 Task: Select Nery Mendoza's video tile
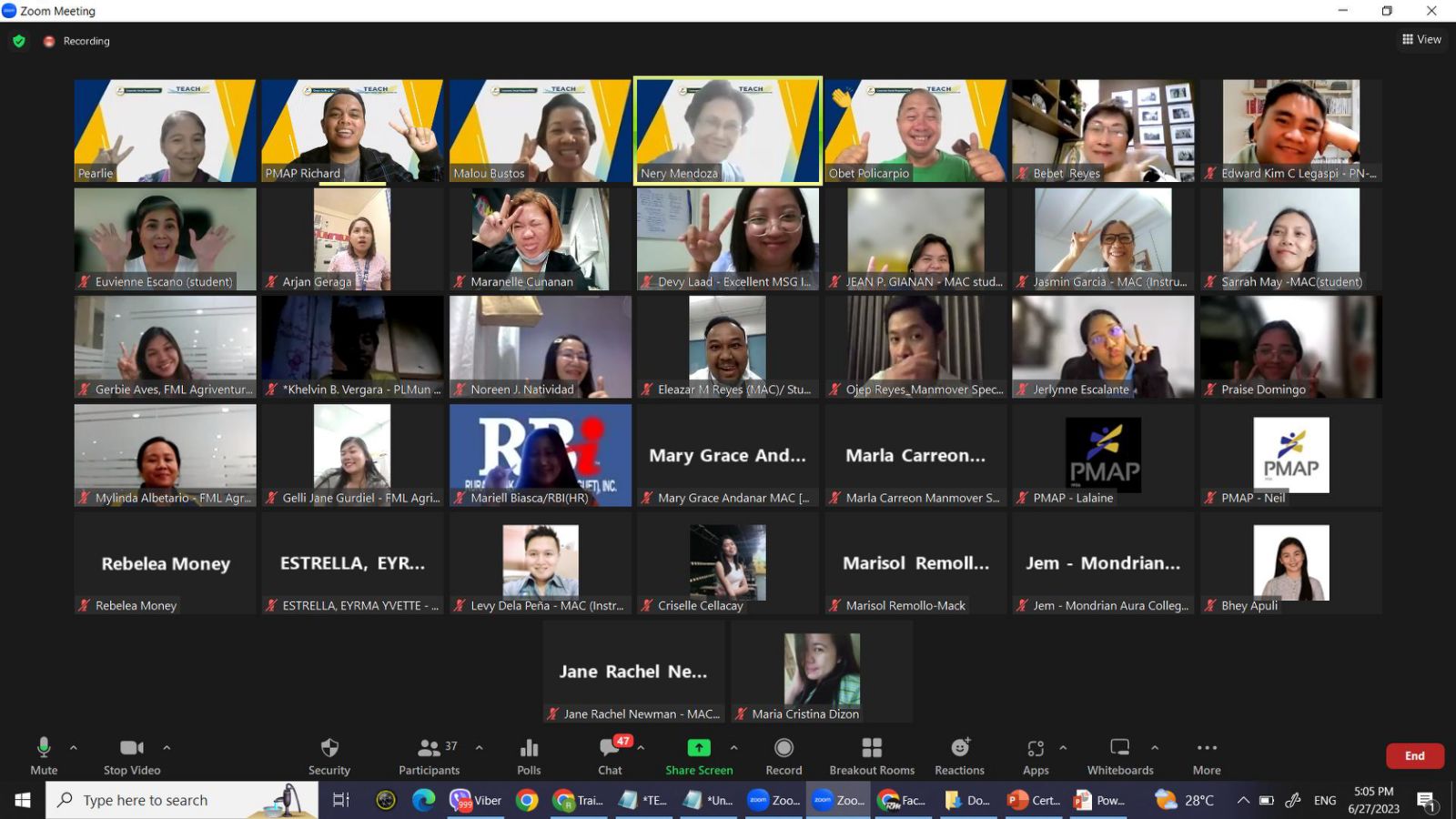pyautogui.click(x=727, y=130)
